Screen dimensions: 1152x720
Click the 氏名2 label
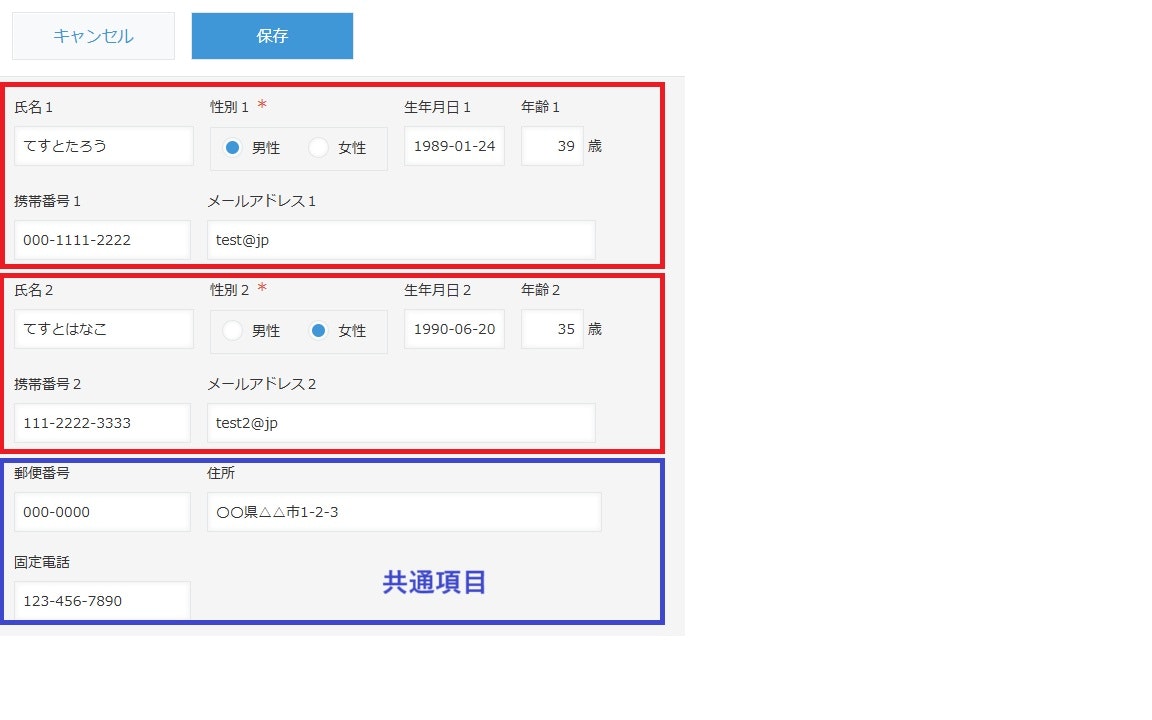pos(34,290)
